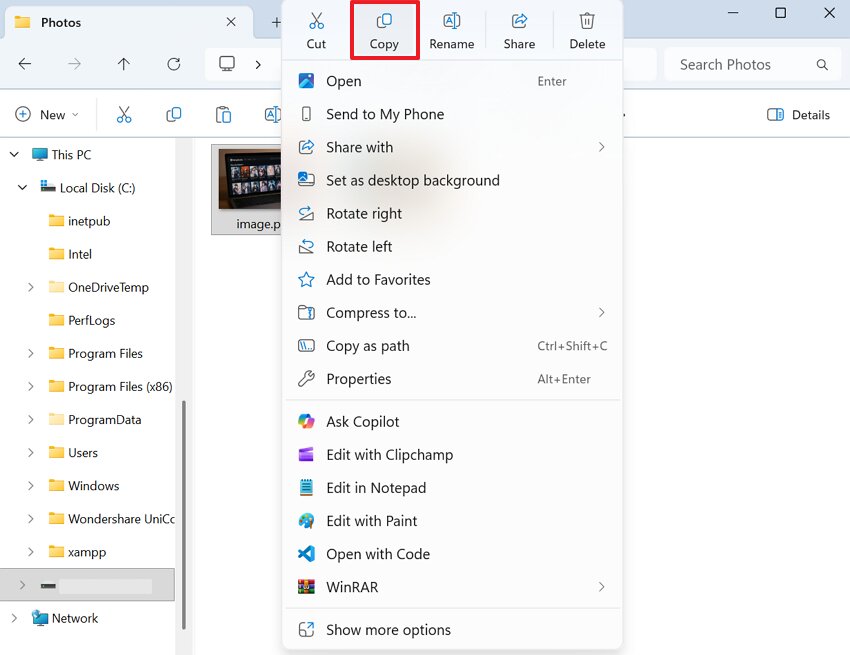
Task: Click the address bar chevron after monitor icon
Action: click(258, 65)
